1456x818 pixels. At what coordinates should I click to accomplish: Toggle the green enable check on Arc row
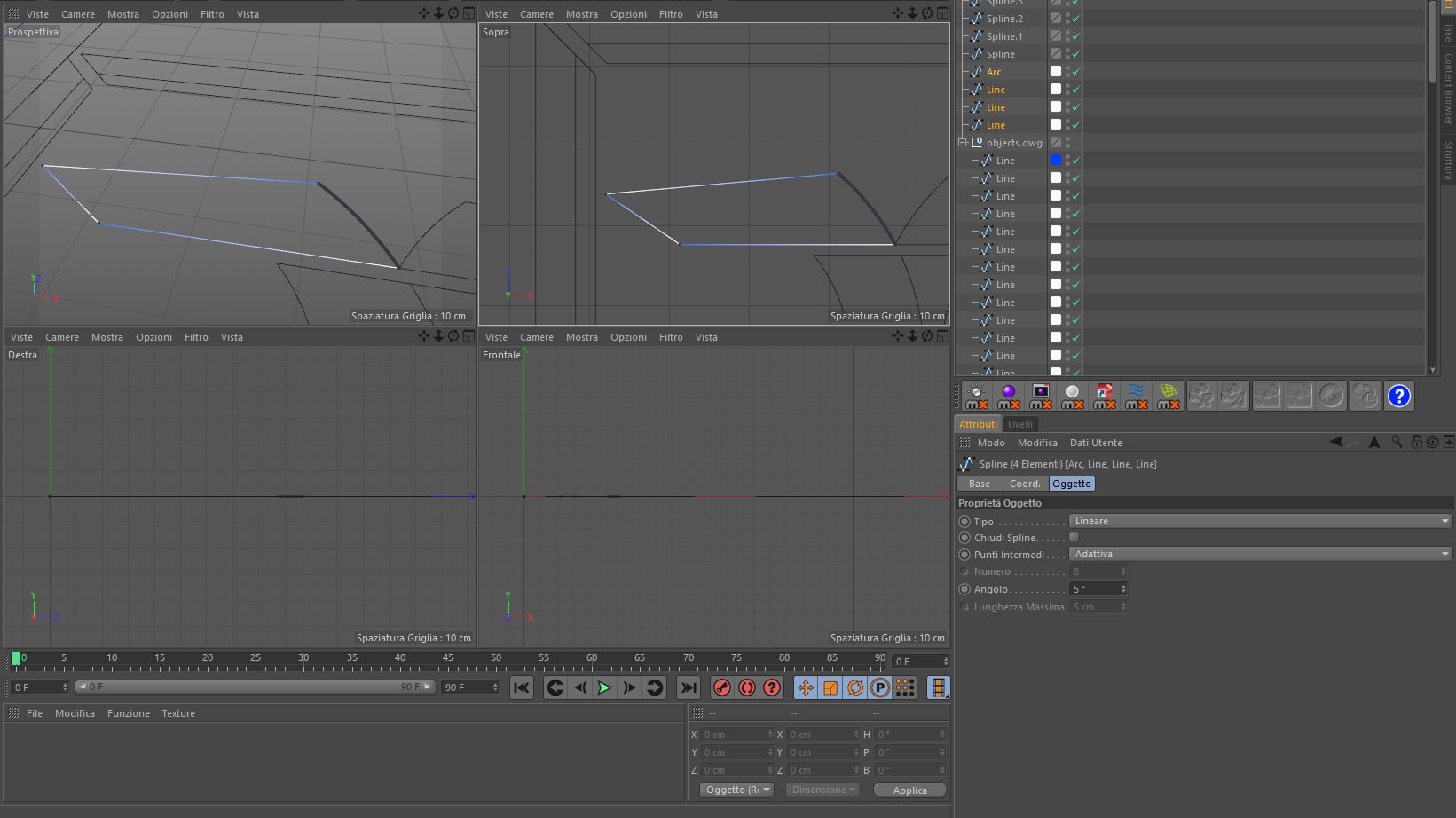(x=1076, y=72)
